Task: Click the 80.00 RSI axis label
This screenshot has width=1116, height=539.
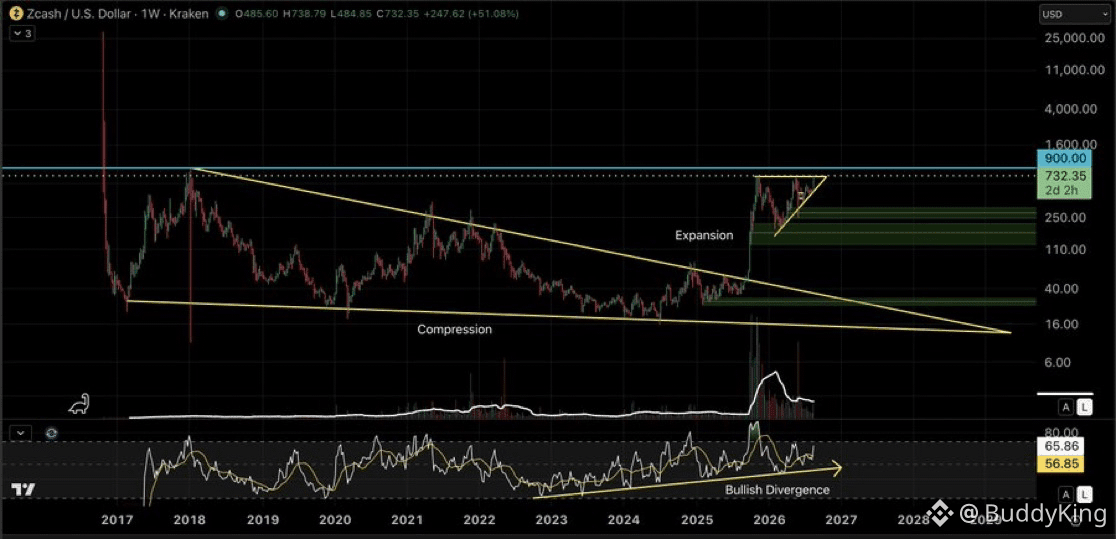Action: pyautogui.click(x=1060, y=433)
